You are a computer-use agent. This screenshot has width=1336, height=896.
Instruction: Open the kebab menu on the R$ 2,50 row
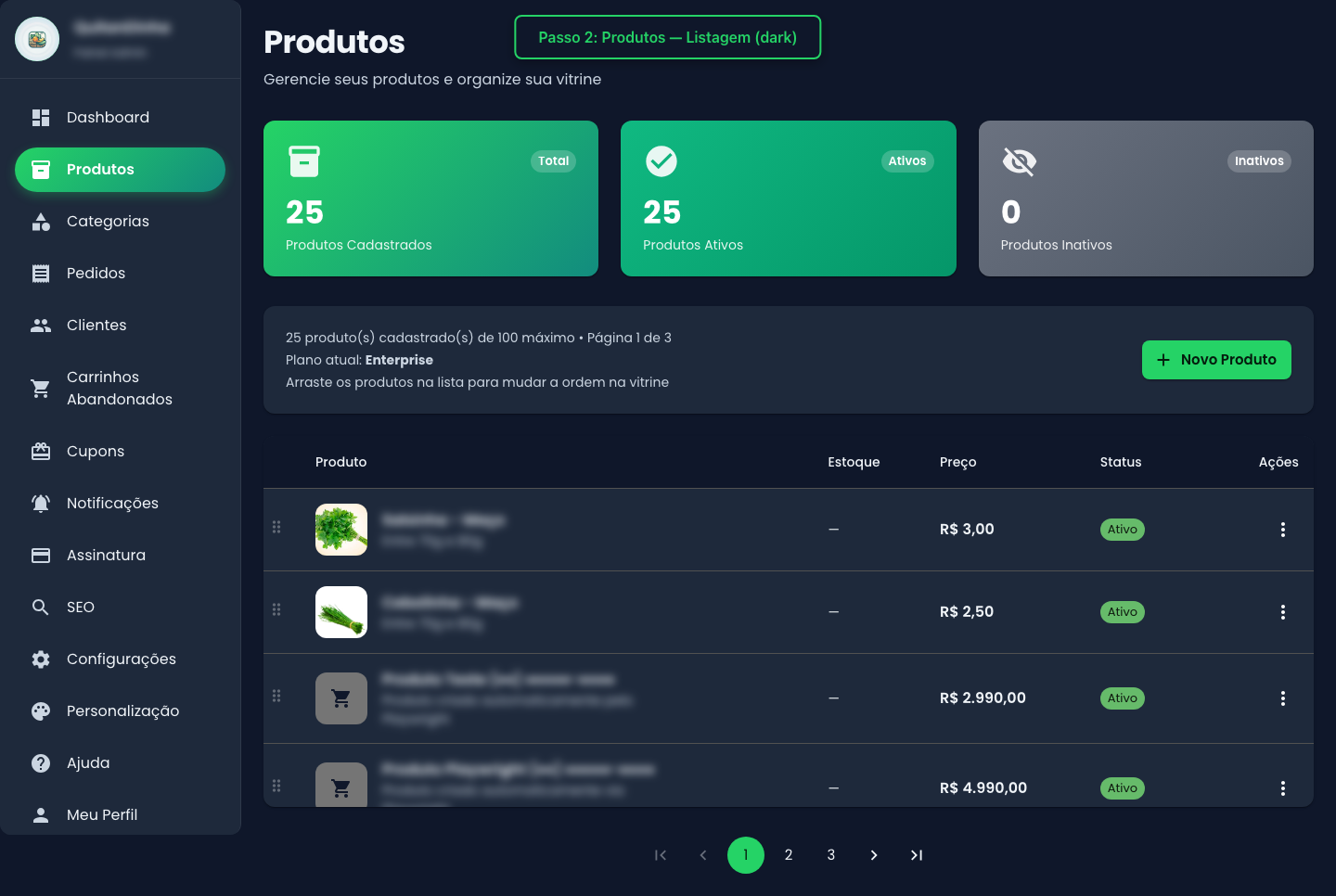point(1283,611)
